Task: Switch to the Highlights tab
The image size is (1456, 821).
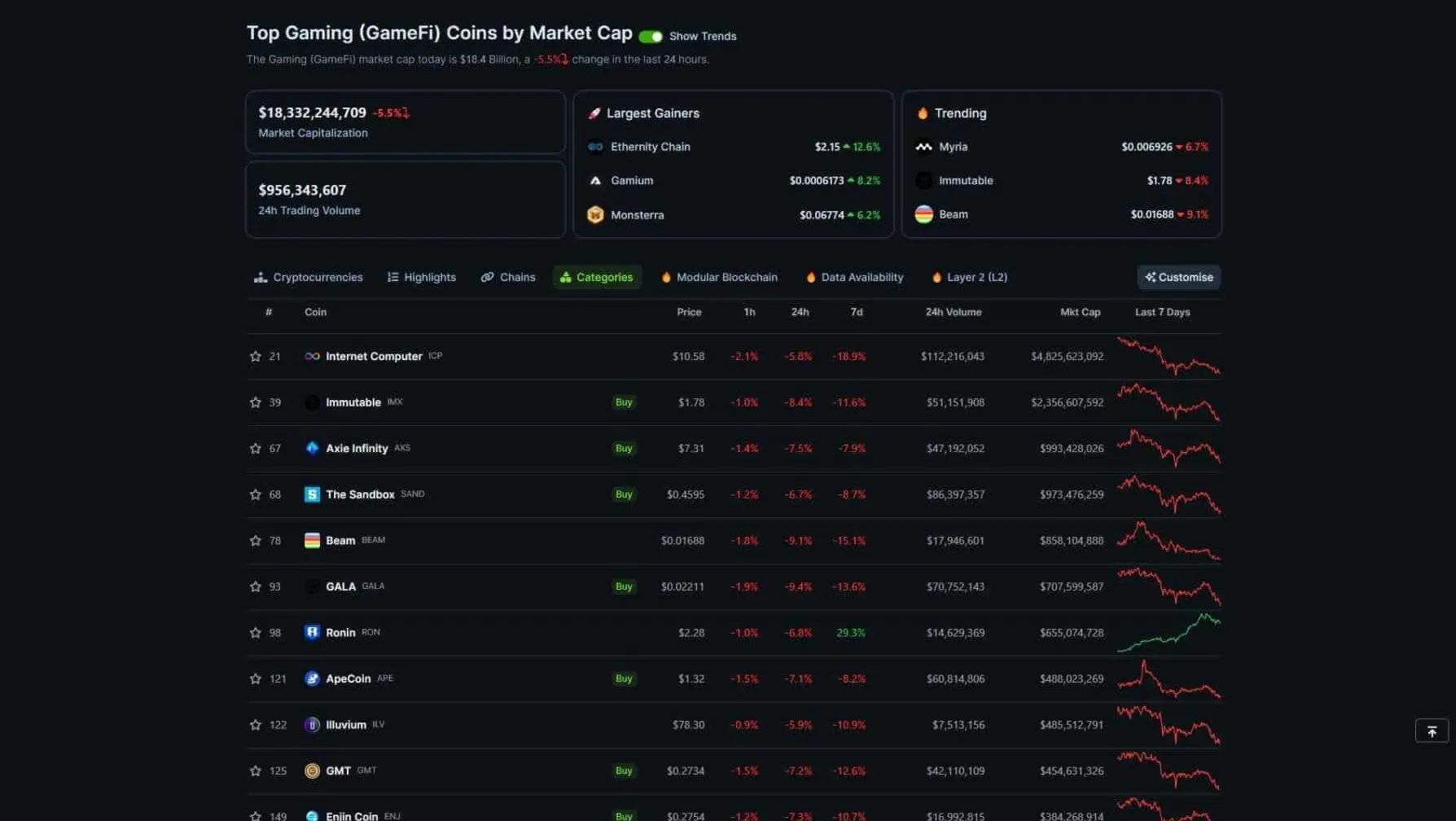Action: [421, 277]
